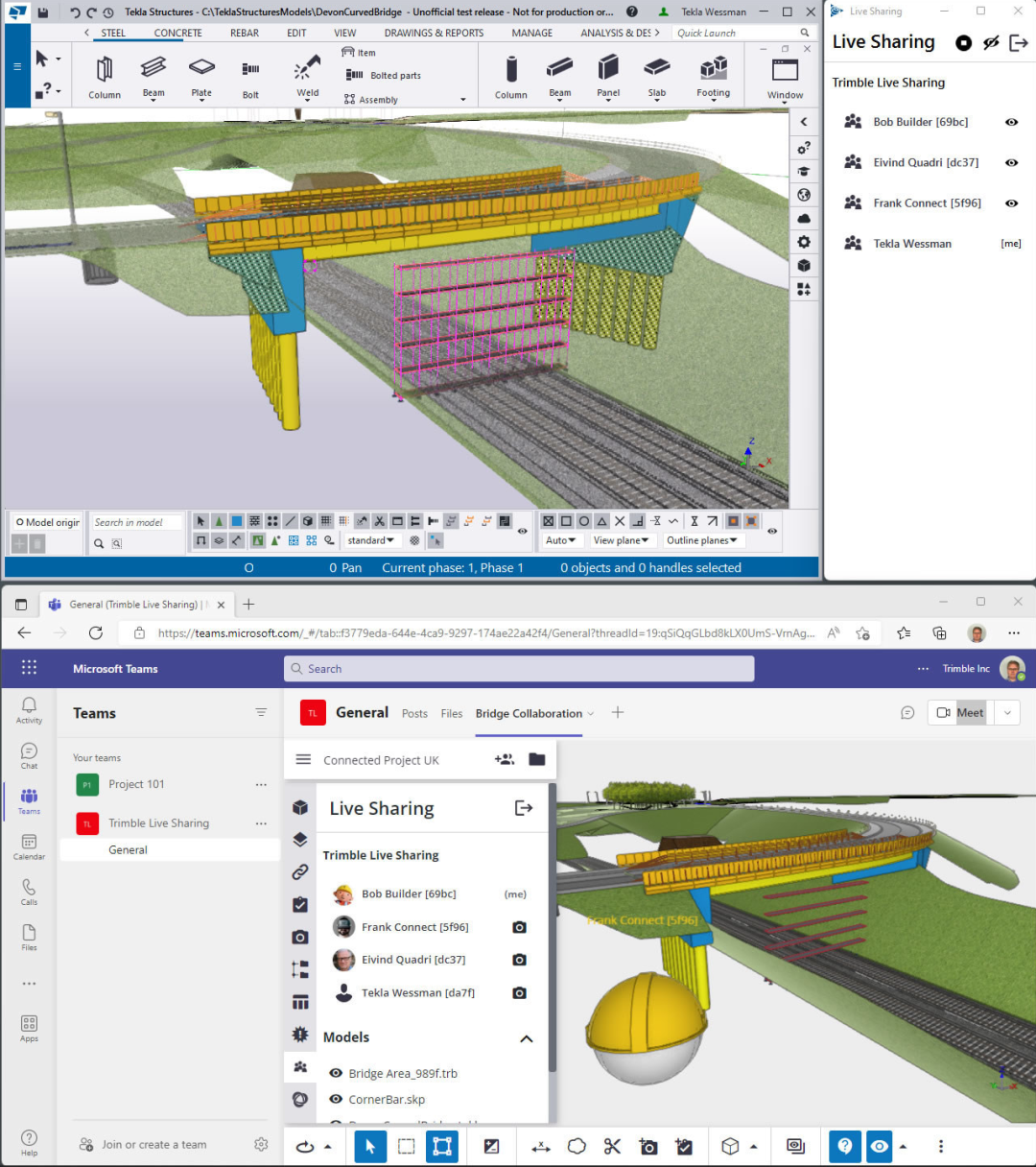This screenshot has height=1167, width=1036.
Task: Pick the Bolt tool icon
Action: [250, 77]
